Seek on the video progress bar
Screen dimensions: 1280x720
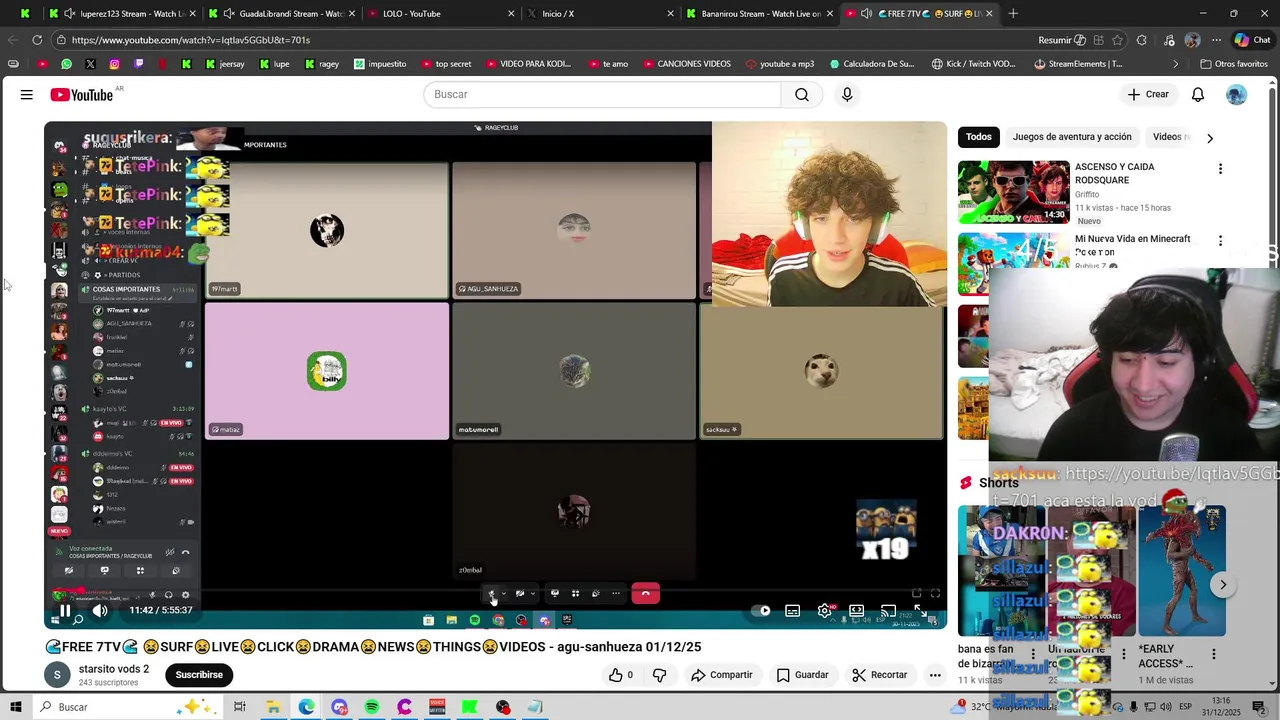point(495,590)
